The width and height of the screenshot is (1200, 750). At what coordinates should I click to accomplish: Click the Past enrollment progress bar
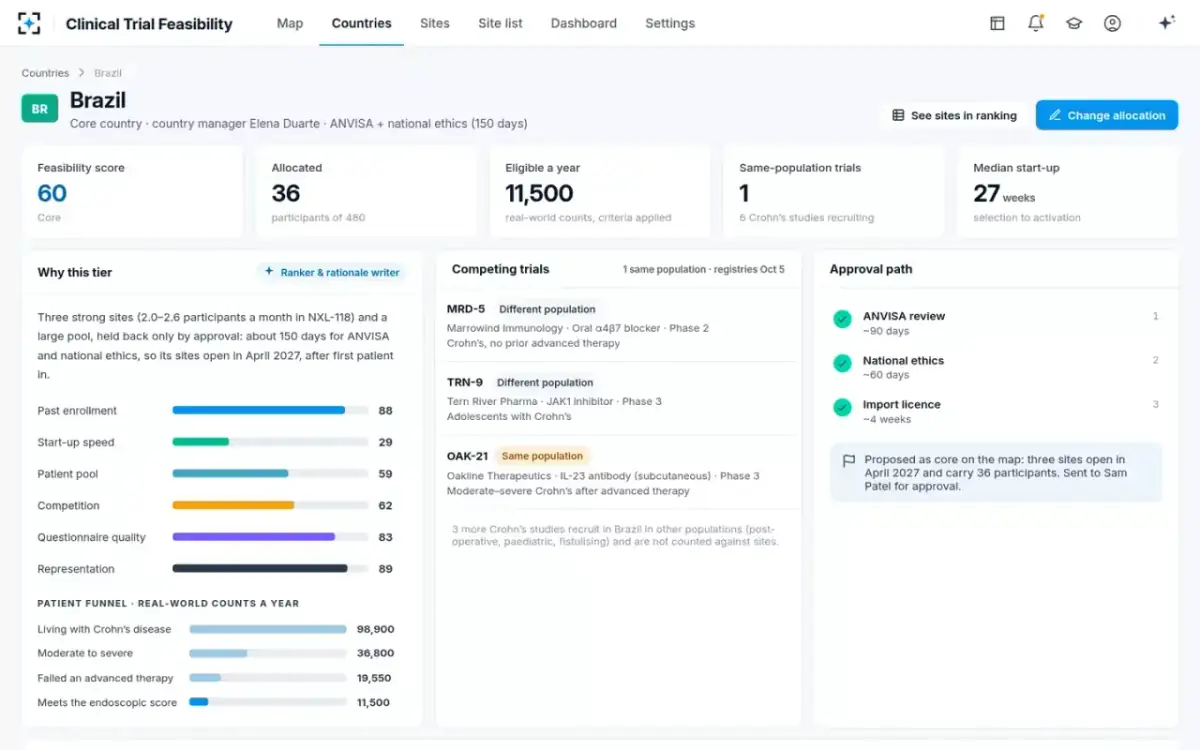270,410
